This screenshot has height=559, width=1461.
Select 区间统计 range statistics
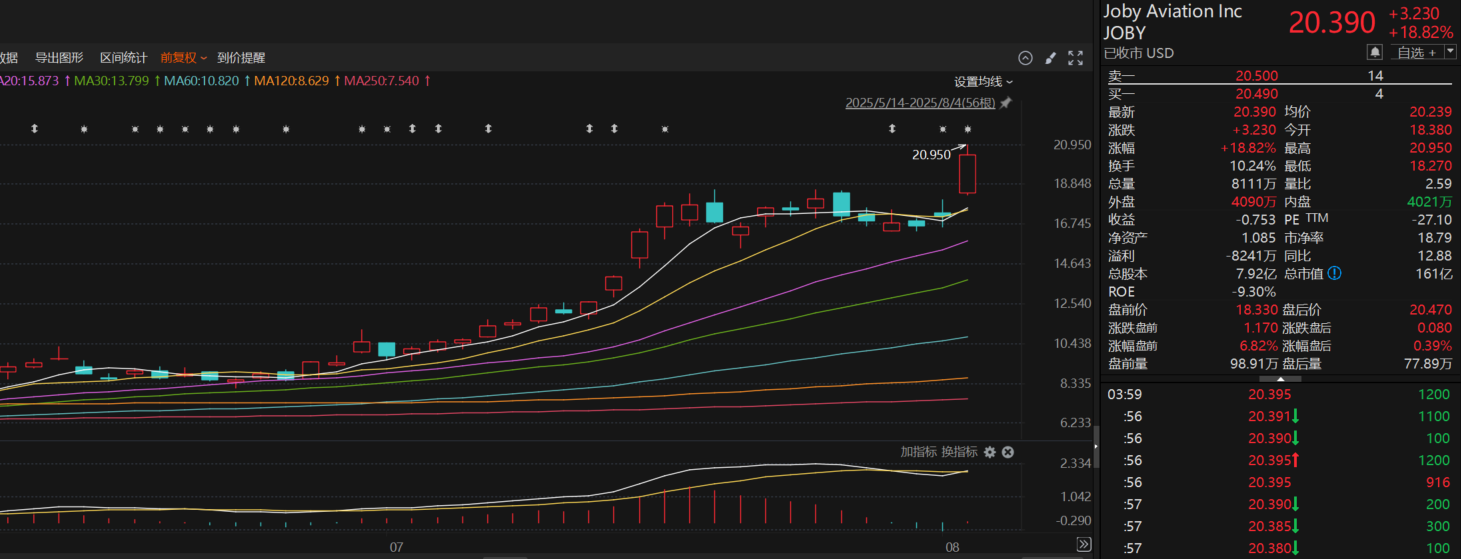[x=123, y=58]
